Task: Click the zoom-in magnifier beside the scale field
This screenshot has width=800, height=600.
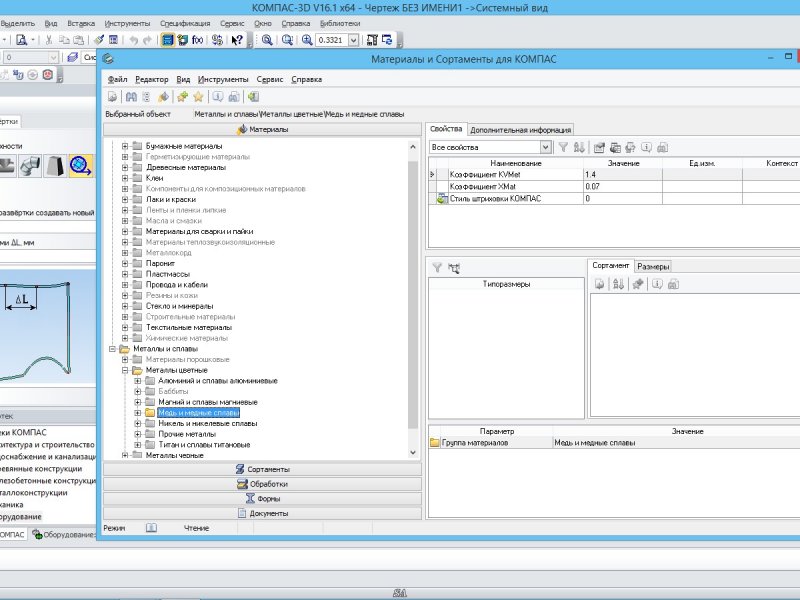Action: tap(307, 40)
